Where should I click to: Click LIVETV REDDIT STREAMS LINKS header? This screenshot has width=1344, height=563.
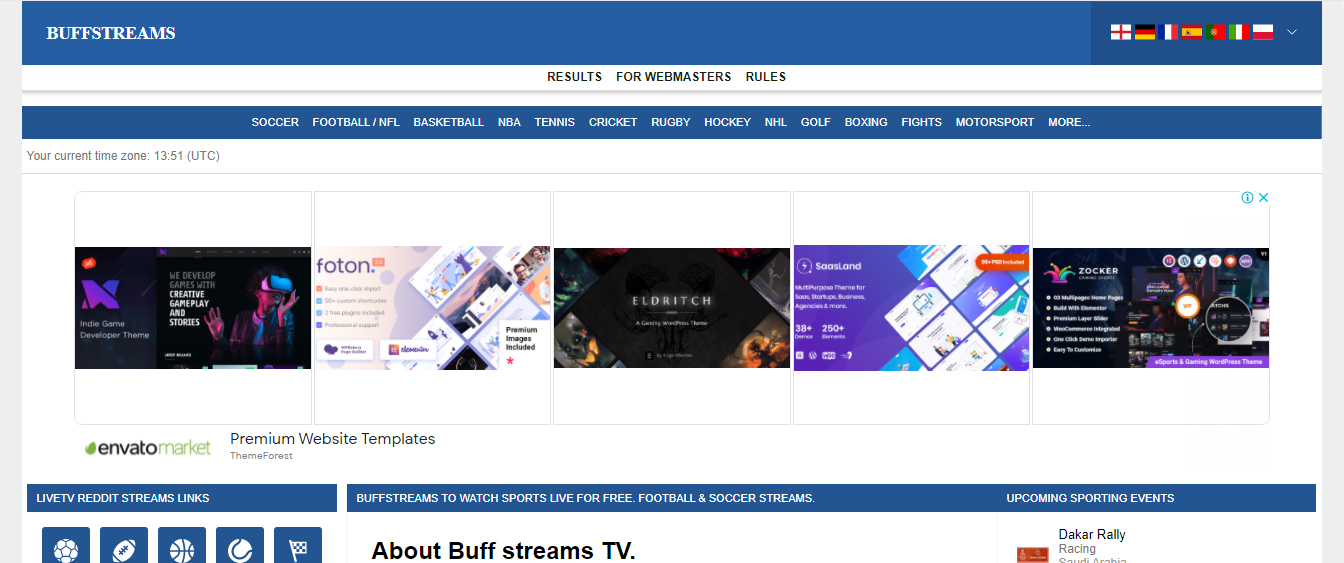point(123,498)
